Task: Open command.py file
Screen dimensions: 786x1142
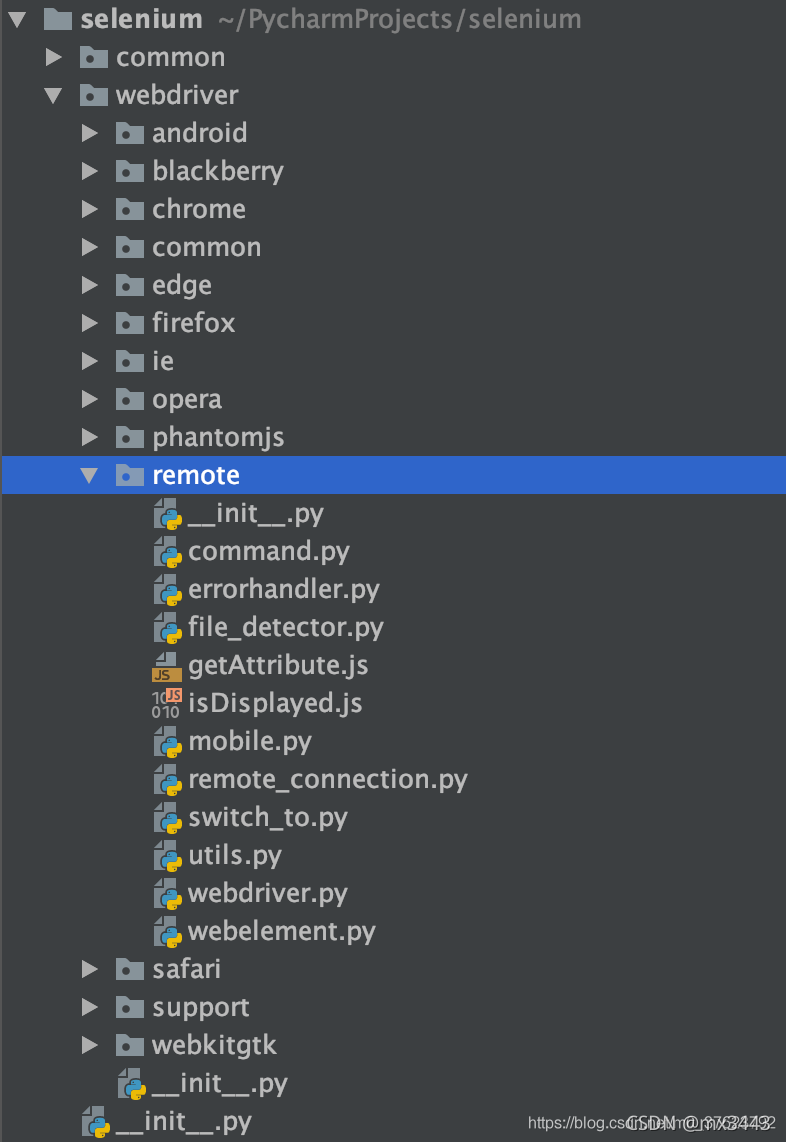Action: click(269, 552)
